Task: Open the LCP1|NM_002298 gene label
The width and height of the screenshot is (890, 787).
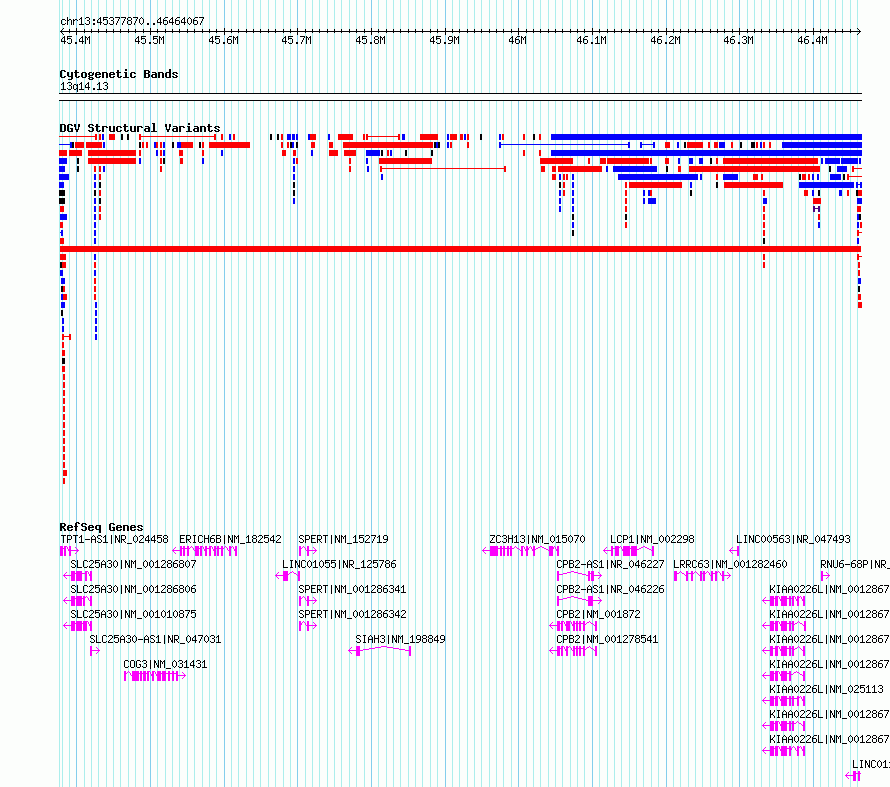Action: [x=652, y=539]
